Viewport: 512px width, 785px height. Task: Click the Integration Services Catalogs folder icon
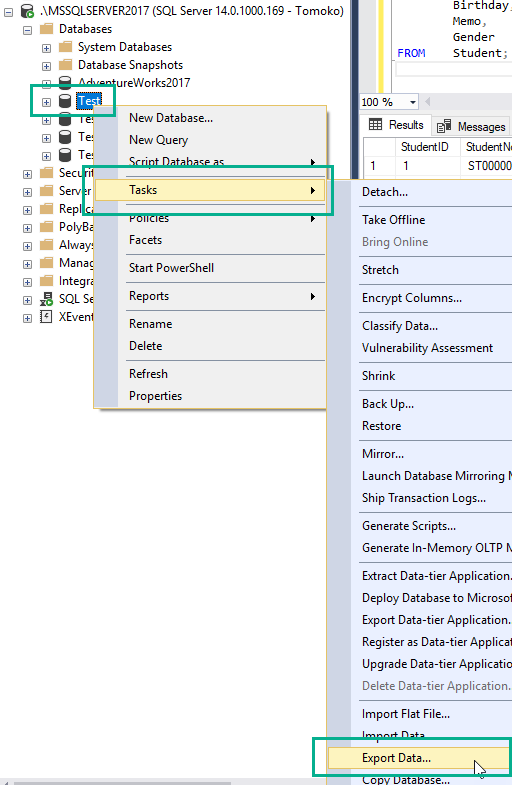pos(47,281)
